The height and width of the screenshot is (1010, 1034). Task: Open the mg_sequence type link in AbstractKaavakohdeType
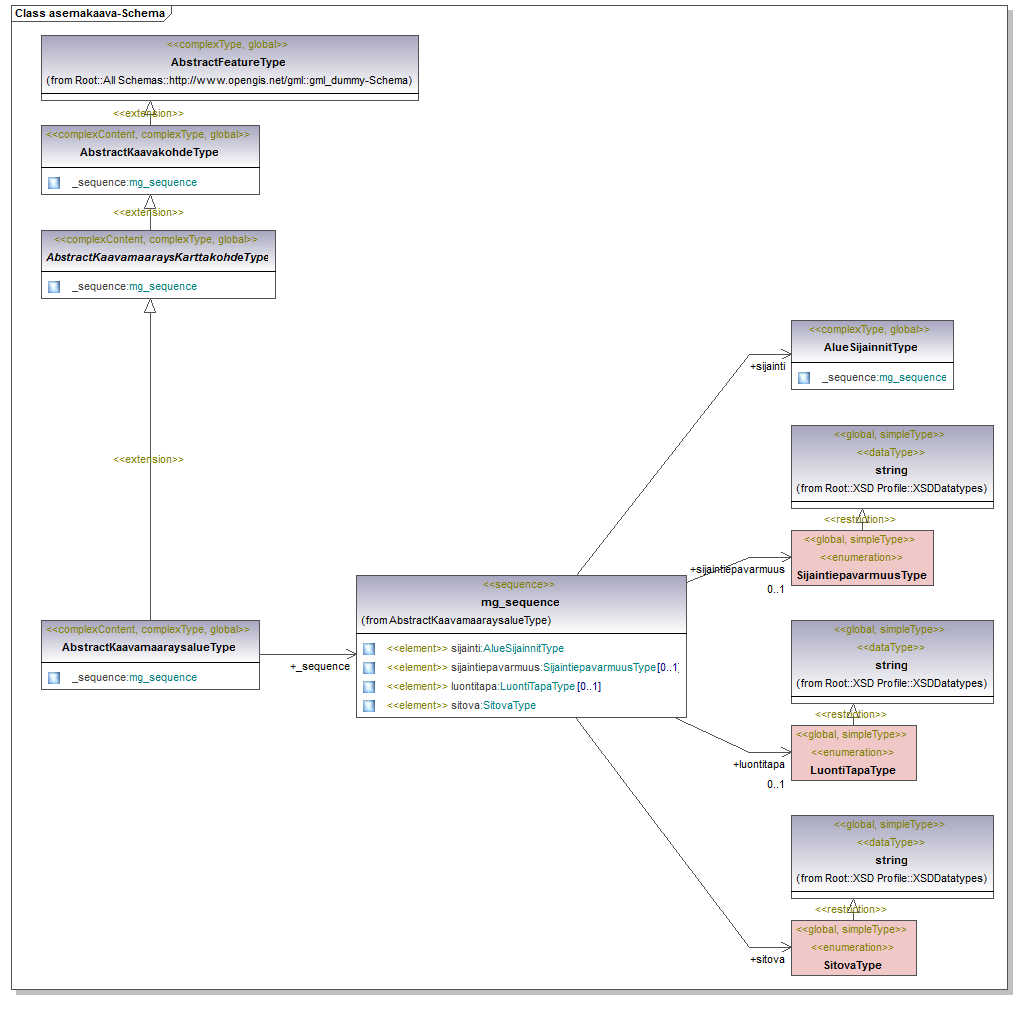pos(163,183)
